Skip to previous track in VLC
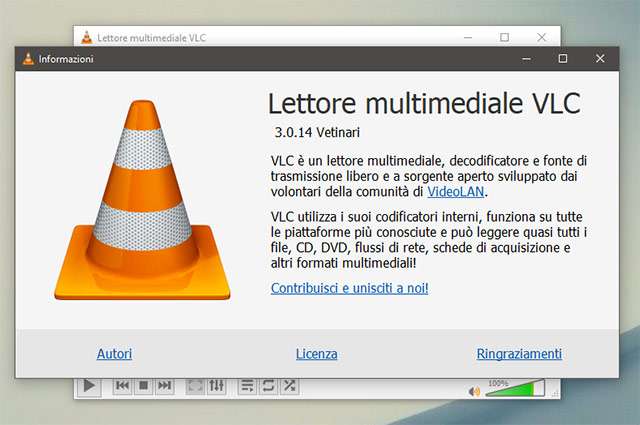640x425 pixels. [x=122, y=385]
